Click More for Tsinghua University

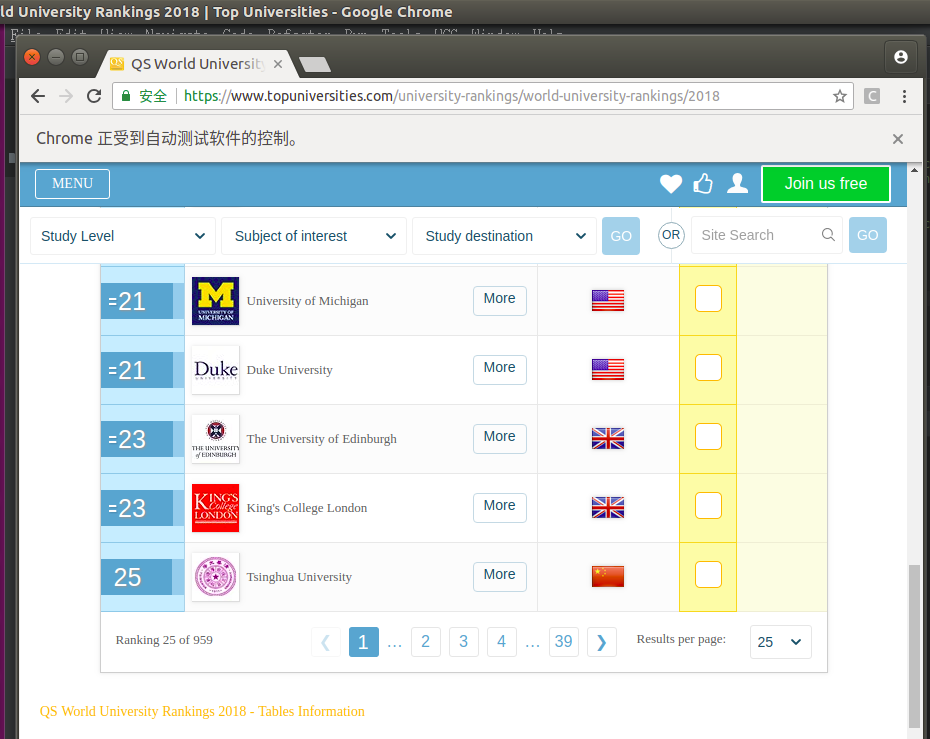tap(499, 576)
